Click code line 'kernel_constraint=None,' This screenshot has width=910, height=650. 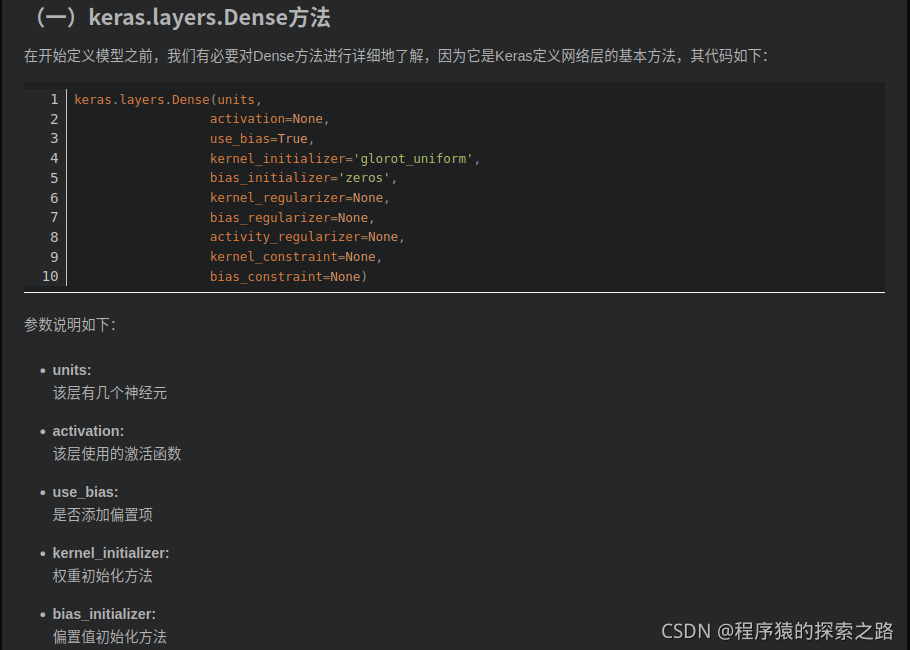click(x=295, y=257)
